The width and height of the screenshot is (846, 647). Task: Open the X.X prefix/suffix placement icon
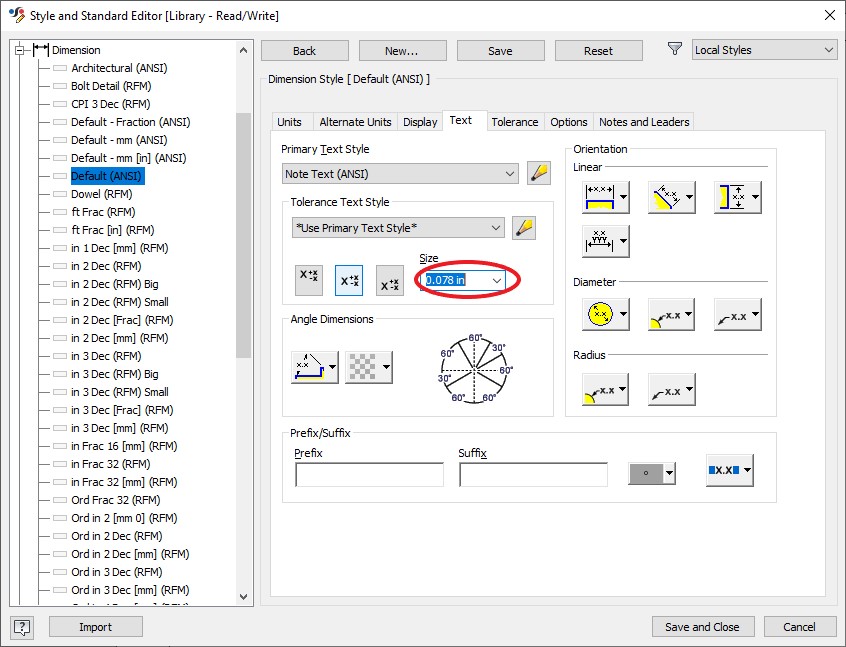coord(730,470)
